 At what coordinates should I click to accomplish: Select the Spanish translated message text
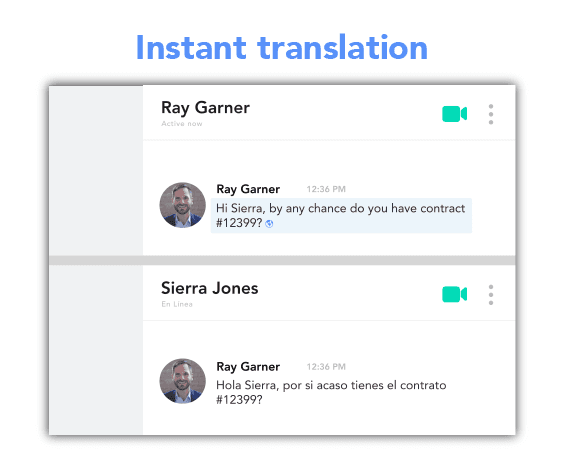point(331,392)
